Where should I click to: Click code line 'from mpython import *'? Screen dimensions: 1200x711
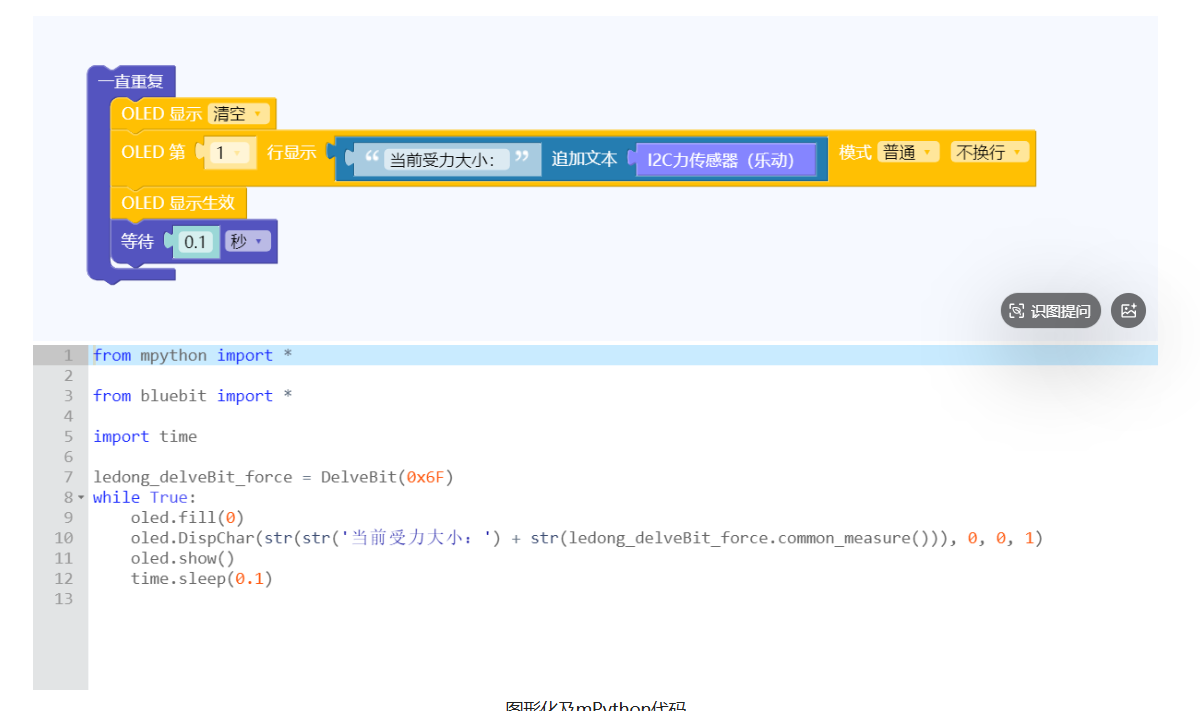(193, 355)
